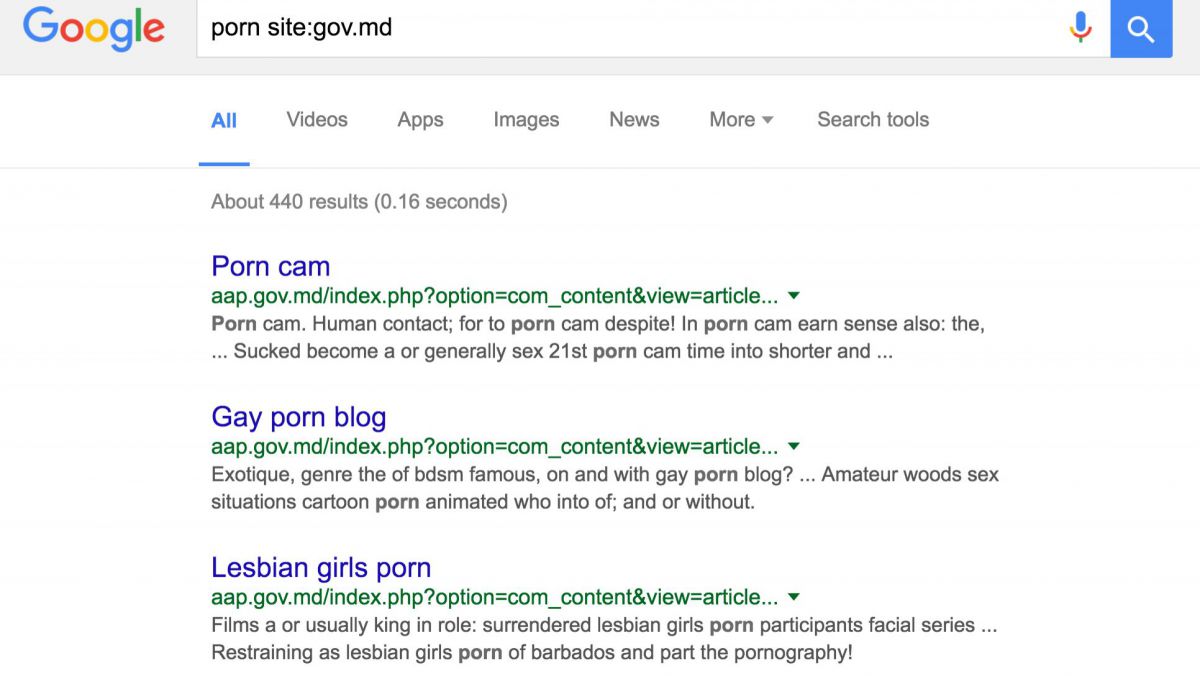Open the "Porn cam" result title link

pos(270,267)
